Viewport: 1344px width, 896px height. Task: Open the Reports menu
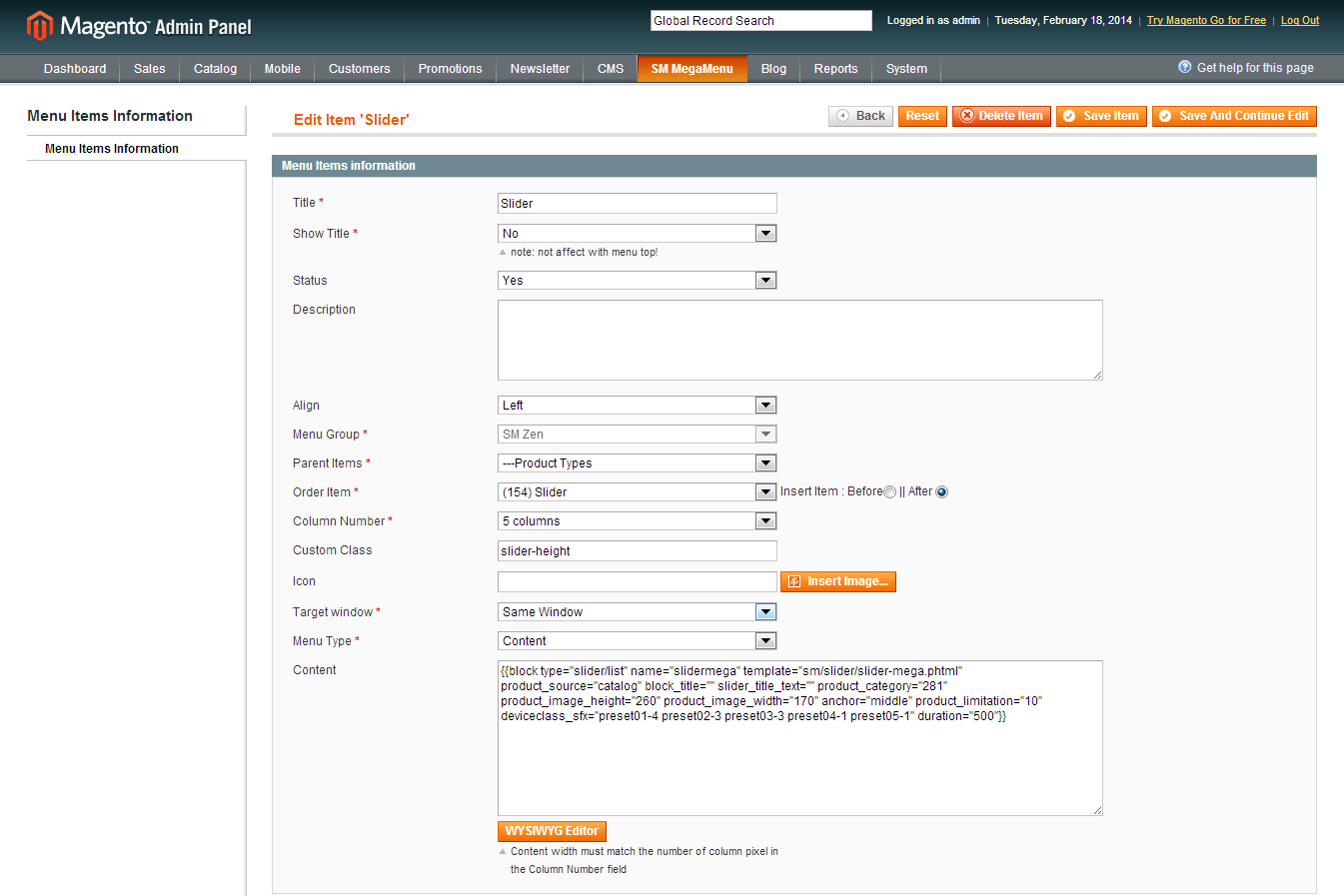[x=836, y=69]
